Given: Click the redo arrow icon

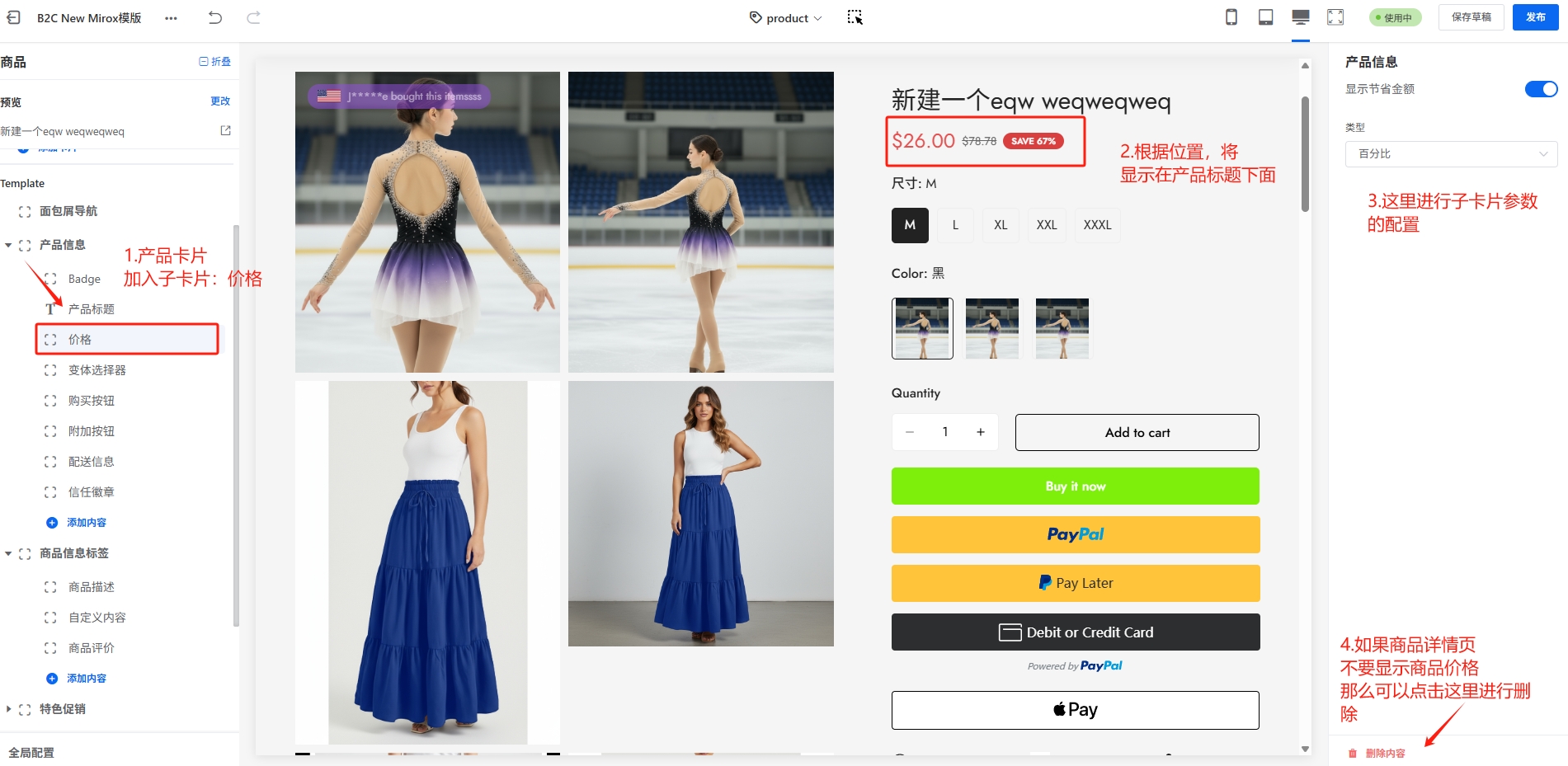Looking at the screenshot, I should (x=254, y=17).
